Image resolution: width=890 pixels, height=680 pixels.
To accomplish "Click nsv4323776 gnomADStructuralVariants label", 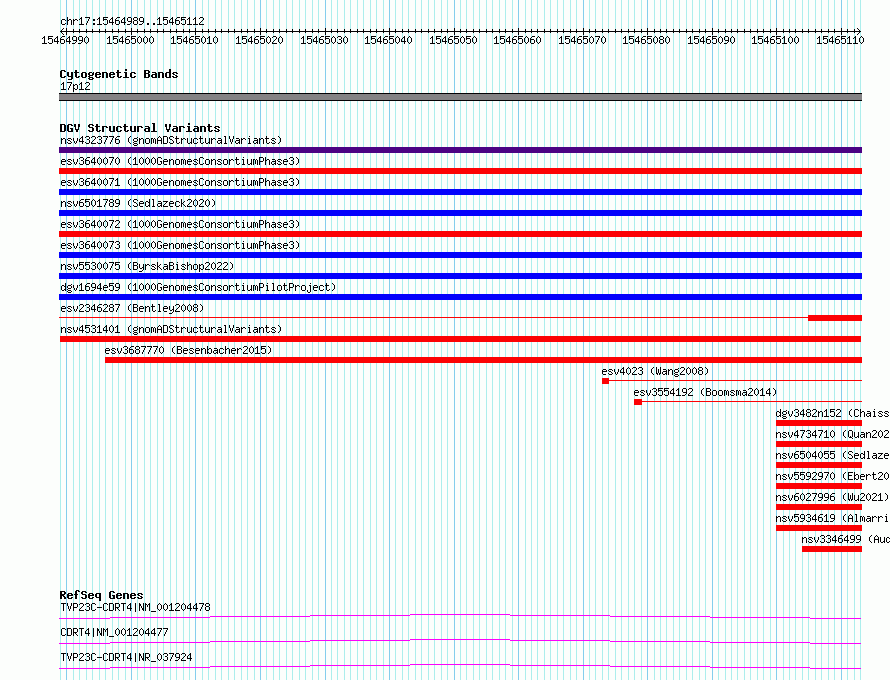I will point(171,140).
